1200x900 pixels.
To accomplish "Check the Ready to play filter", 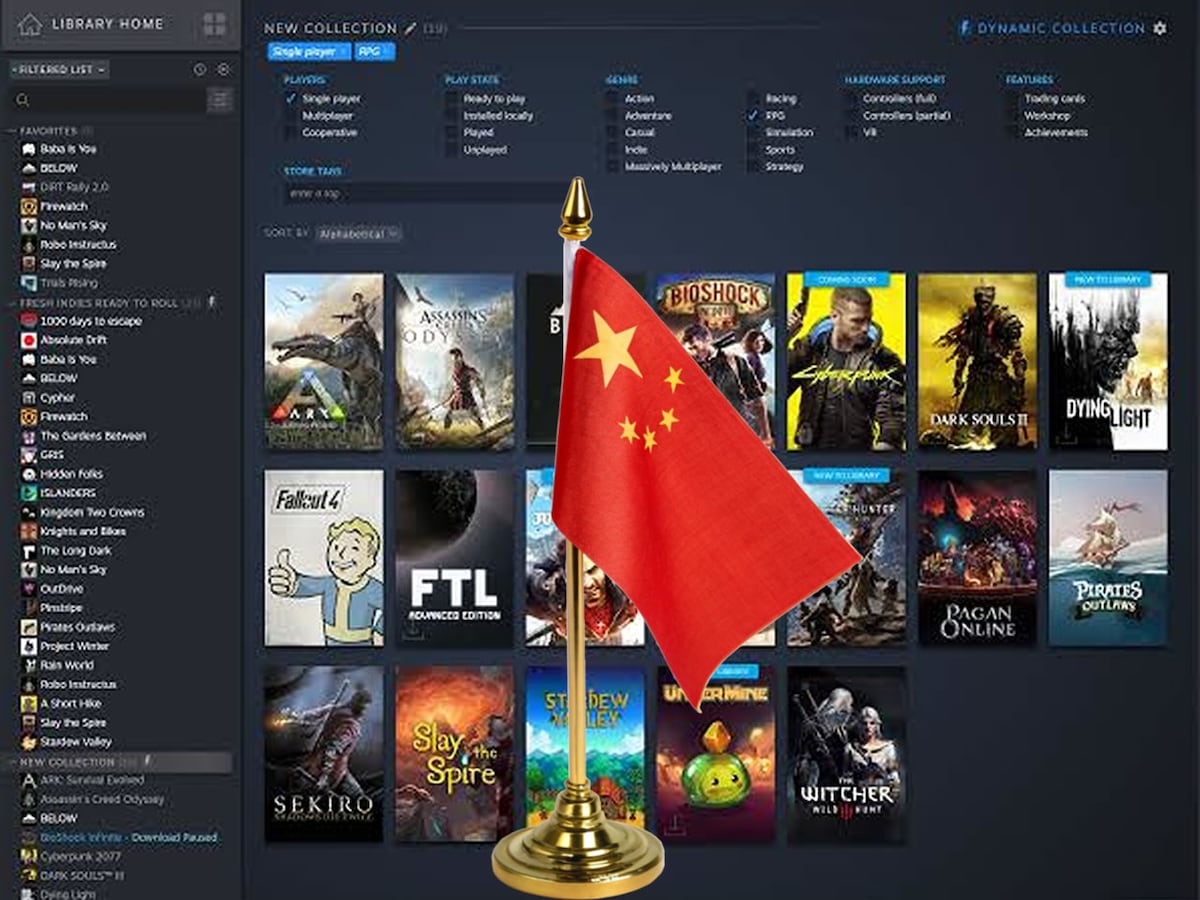I will coord(452,99).
